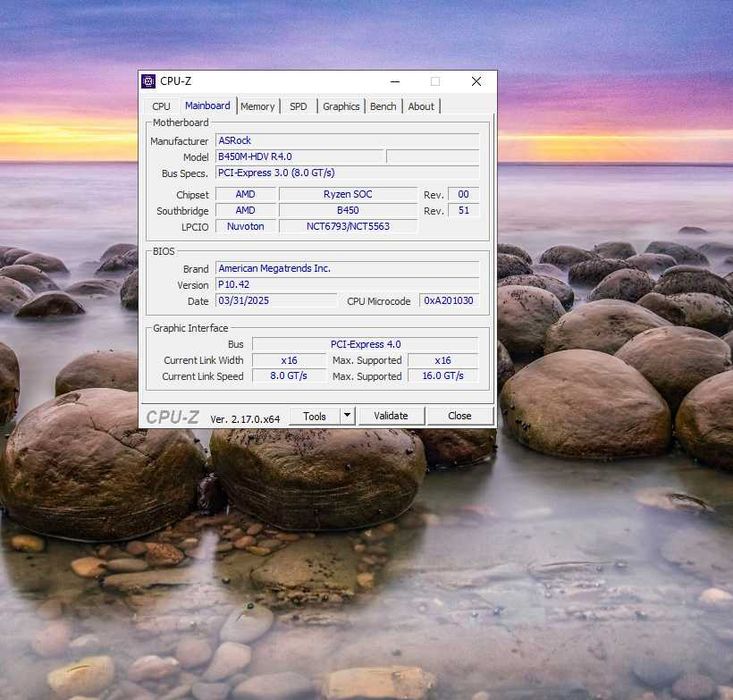This screenshot has width=733, height=700.
Task: Click the CPU Microcode 0xA201030 value
Action: pyautogui.click(x=448, y=301)
